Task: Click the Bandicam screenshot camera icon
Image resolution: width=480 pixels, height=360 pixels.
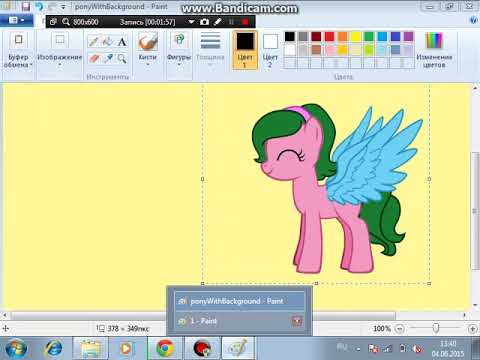Action: pyautogui.click(x=204, y=22)
